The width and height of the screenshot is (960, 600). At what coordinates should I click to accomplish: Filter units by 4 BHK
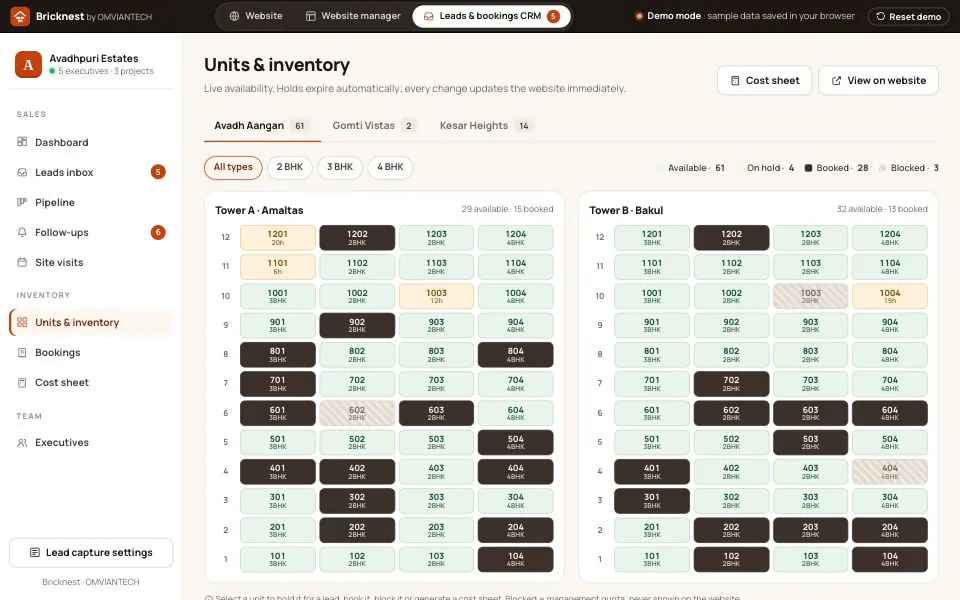[x=390, y=167]
